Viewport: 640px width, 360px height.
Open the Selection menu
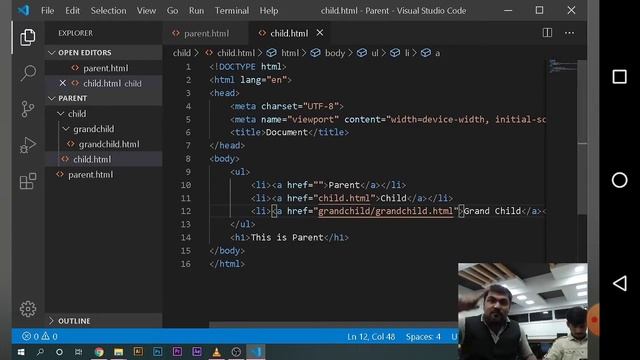point(108,11)
